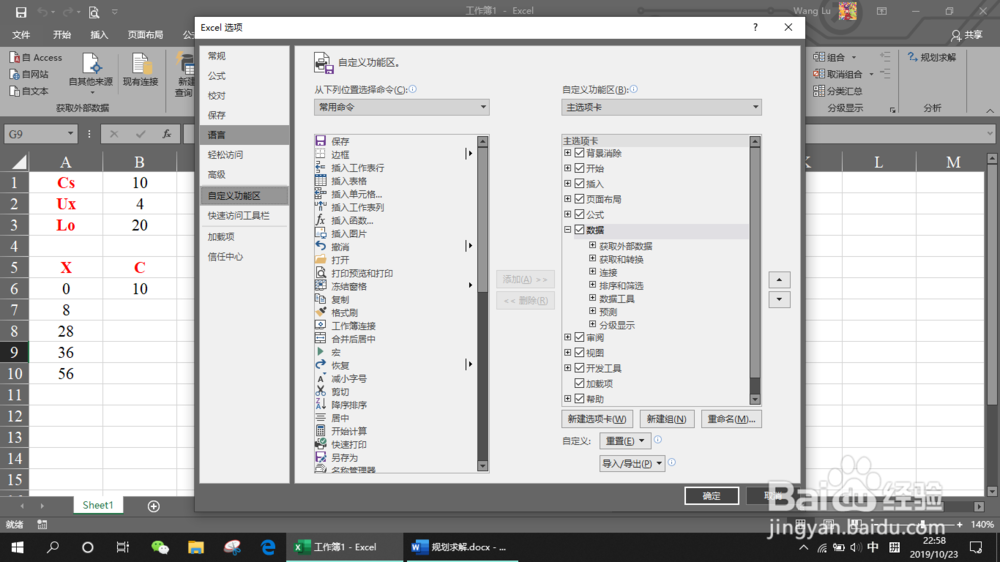Image resolution: width=1000 pixels, height=562 pixels.
Task: Select the 信任中心 category
Action: click(244, 256)
